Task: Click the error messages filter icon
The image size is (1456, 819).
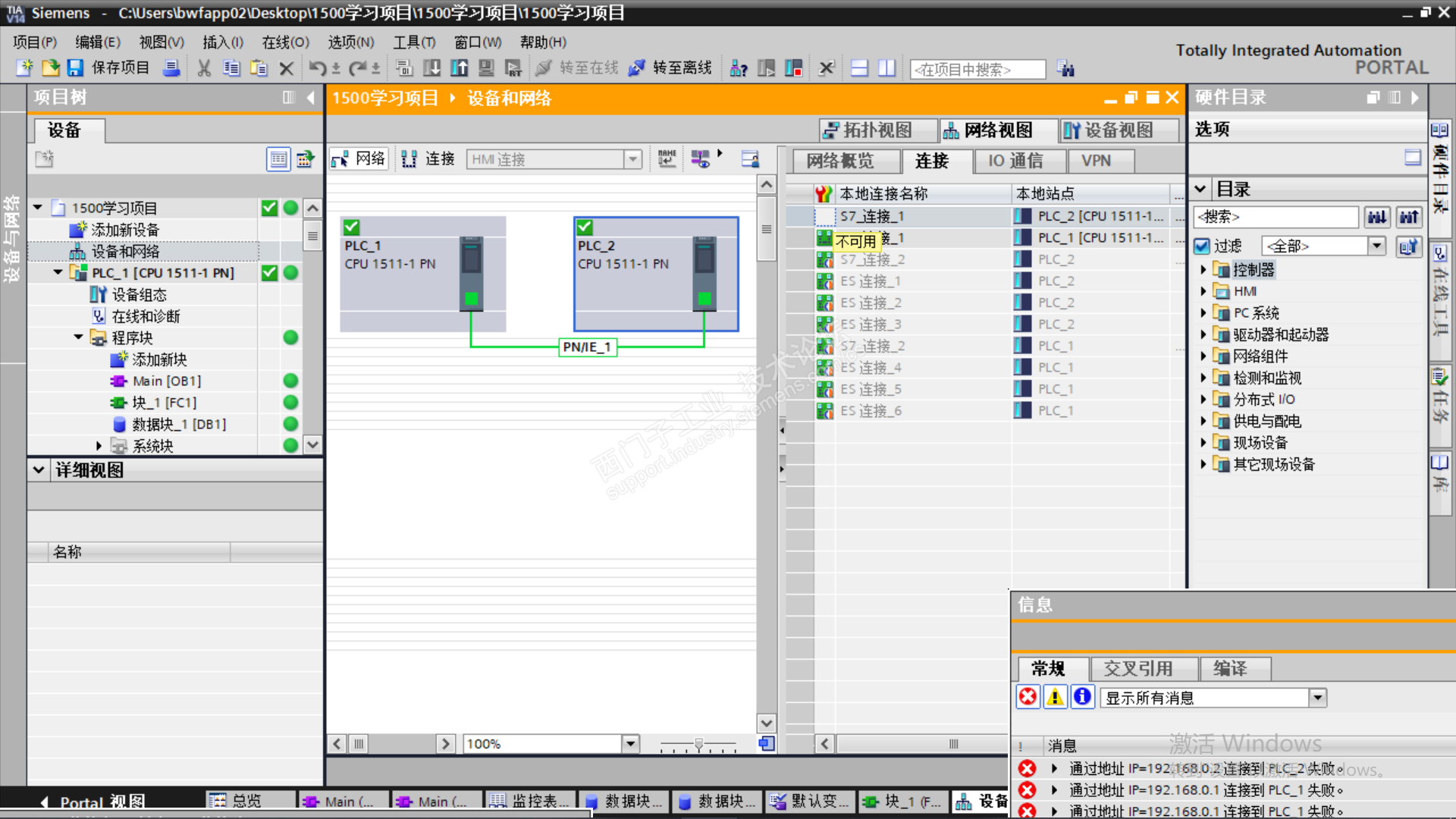Action: point(1028,697)
